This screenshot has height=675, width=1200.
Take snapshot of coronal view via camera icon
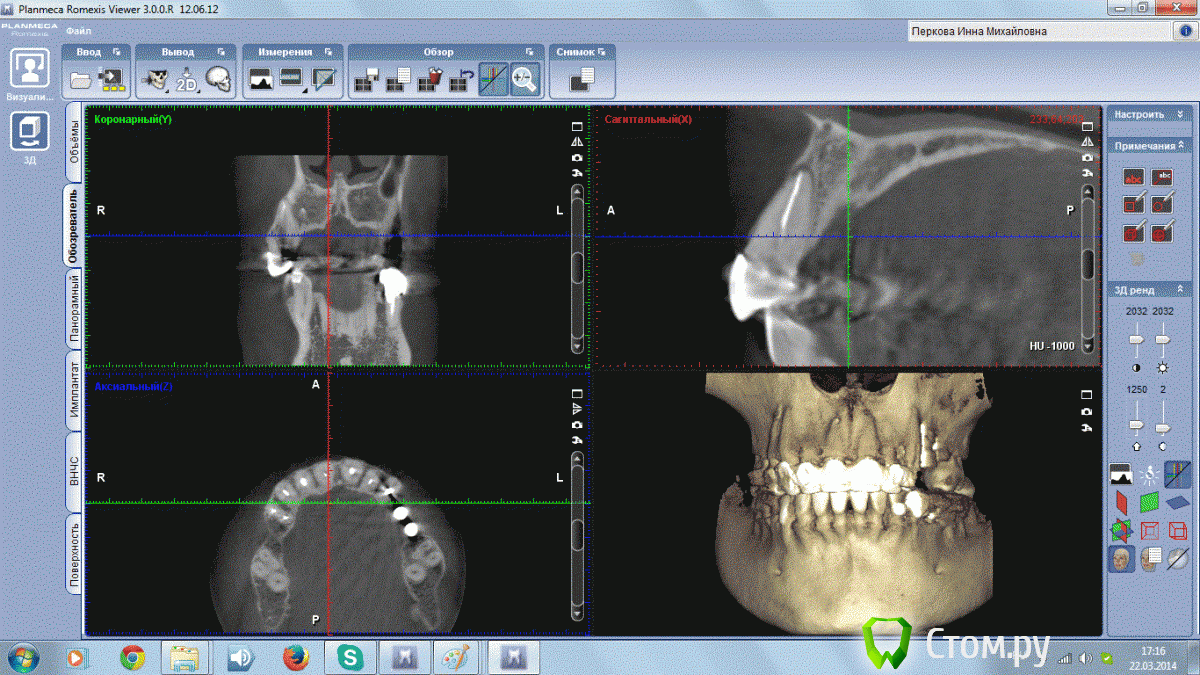pyautogui.click(x=577, y=158)
